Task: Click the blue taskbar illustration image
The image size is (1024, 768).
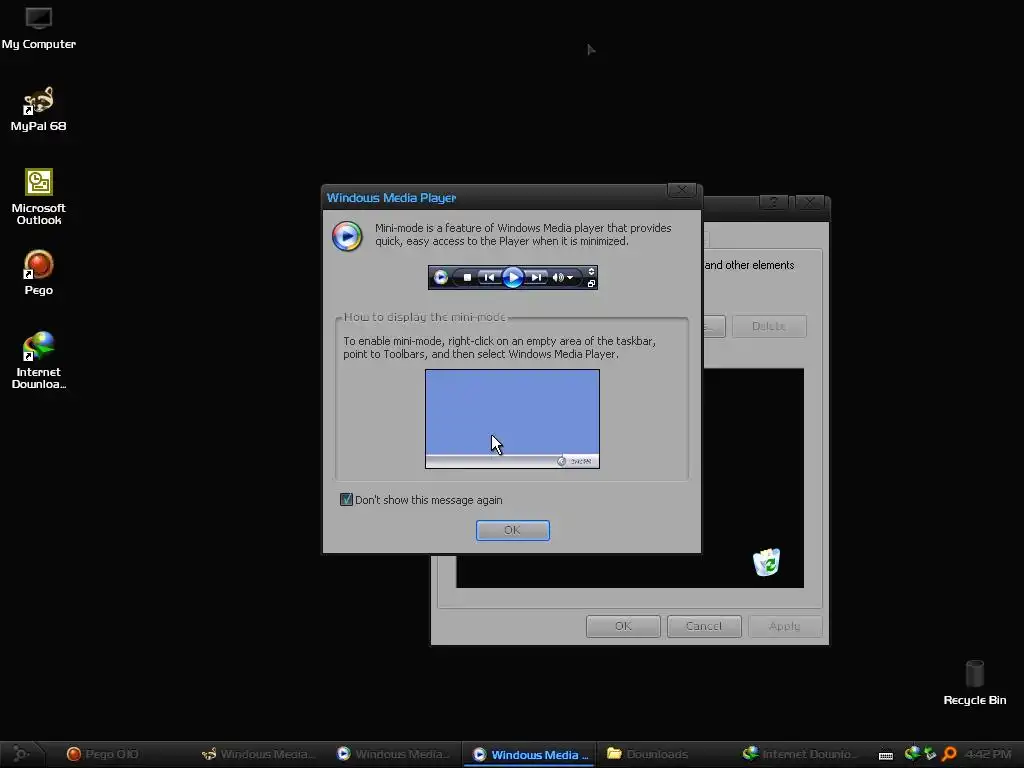Action: (x=512, y=419)
